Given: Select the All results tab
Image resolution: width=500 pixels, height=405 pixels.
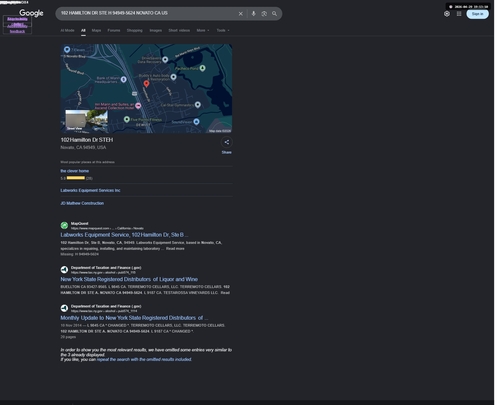Looking at the screenshot, I should point(83,30).
